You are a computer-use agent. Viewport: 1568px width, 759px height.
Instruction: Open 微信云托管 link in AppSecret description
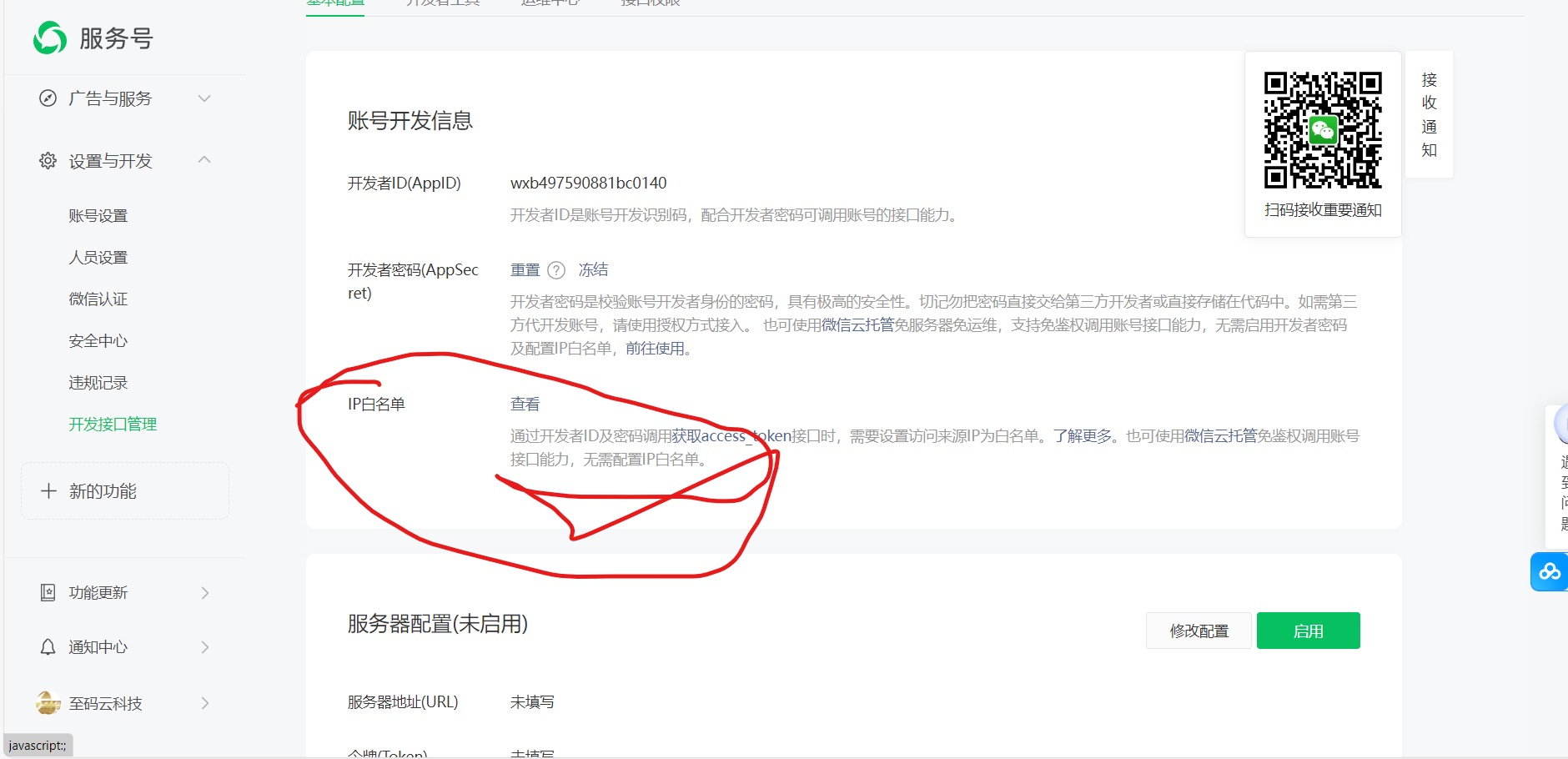857,325
